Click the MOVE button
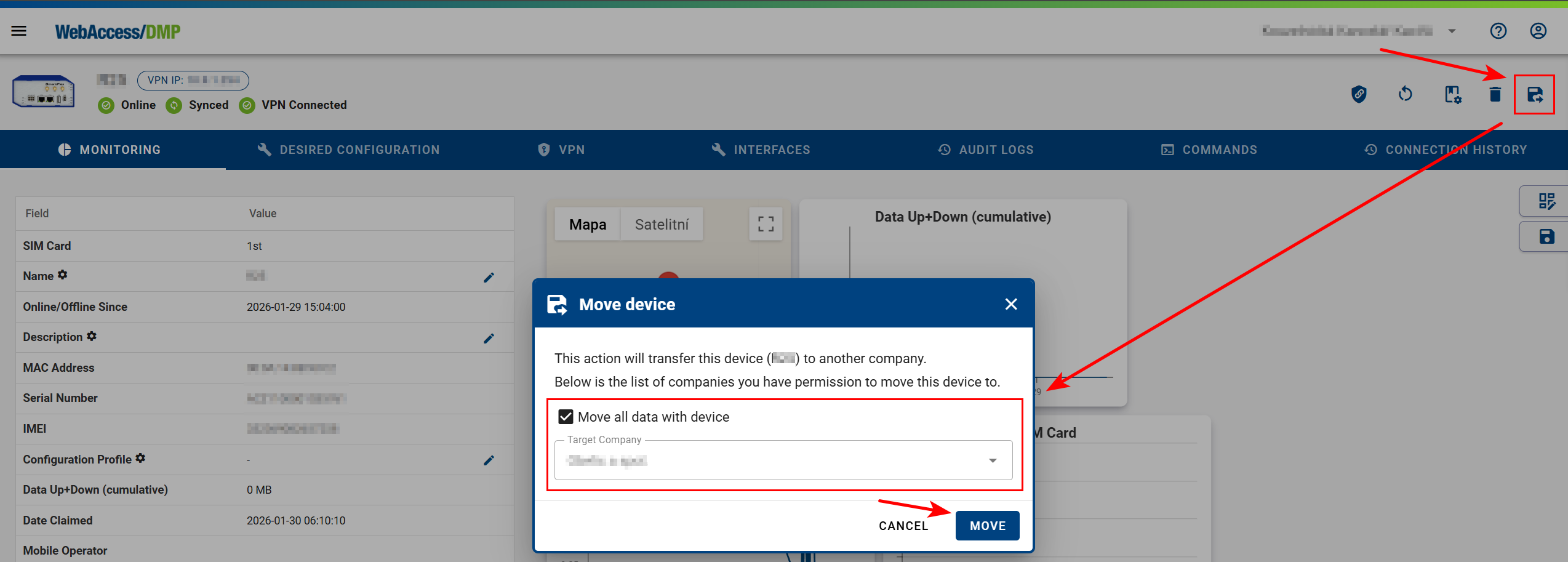 coord(987,526)
